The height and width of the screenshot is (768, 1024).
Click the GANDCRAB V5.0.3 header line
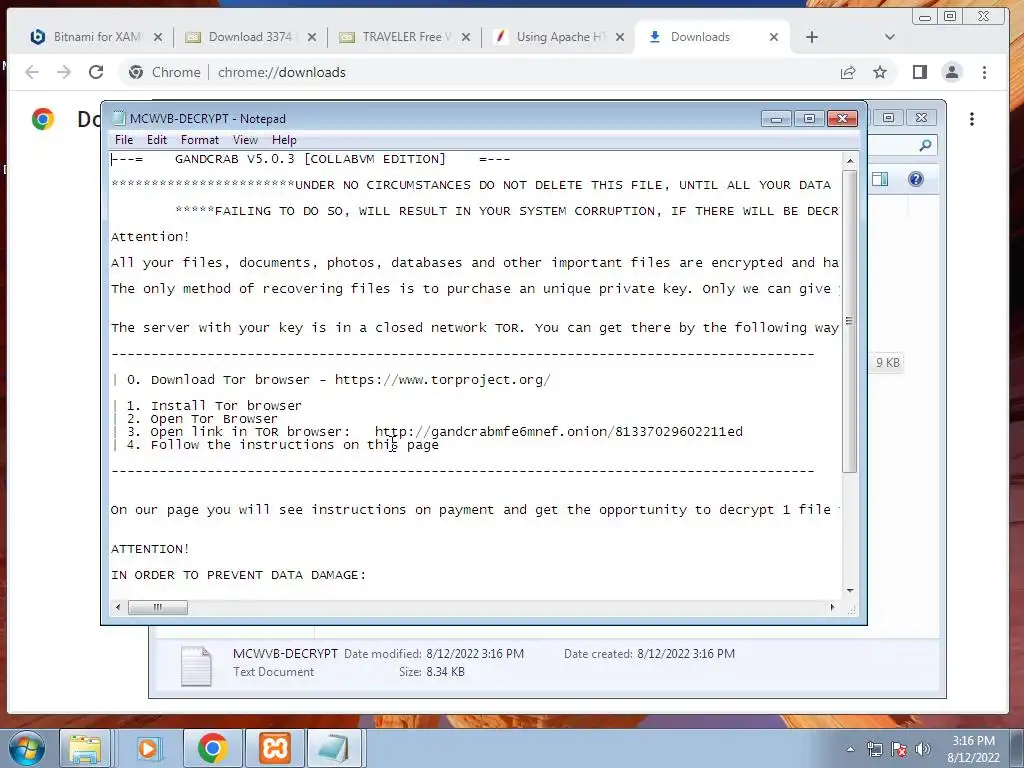click(x=310, y=159)
